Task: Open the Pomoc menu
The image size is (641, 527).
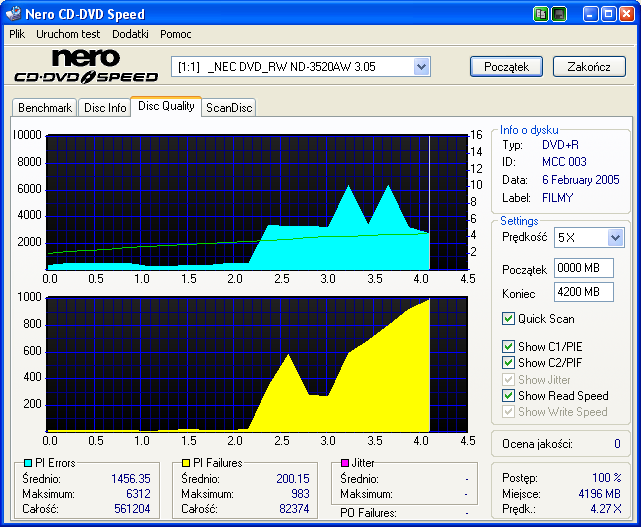Action: click(176, 34)
